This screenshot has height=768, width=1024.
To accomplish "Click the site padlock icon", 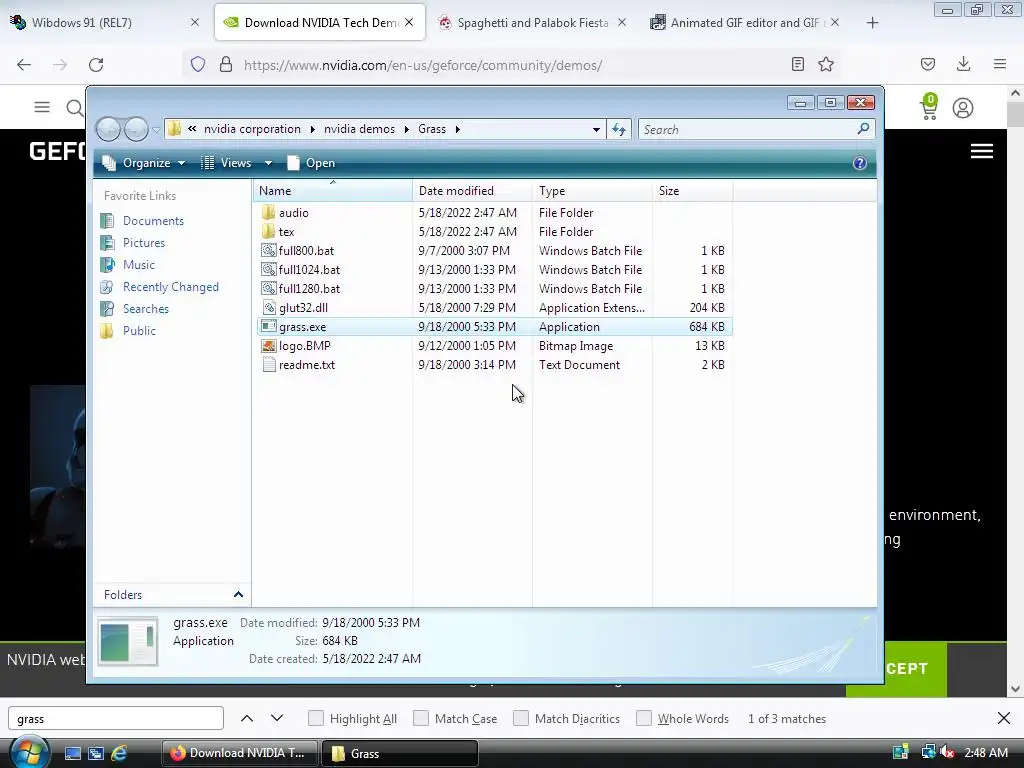I will (226, 64).
